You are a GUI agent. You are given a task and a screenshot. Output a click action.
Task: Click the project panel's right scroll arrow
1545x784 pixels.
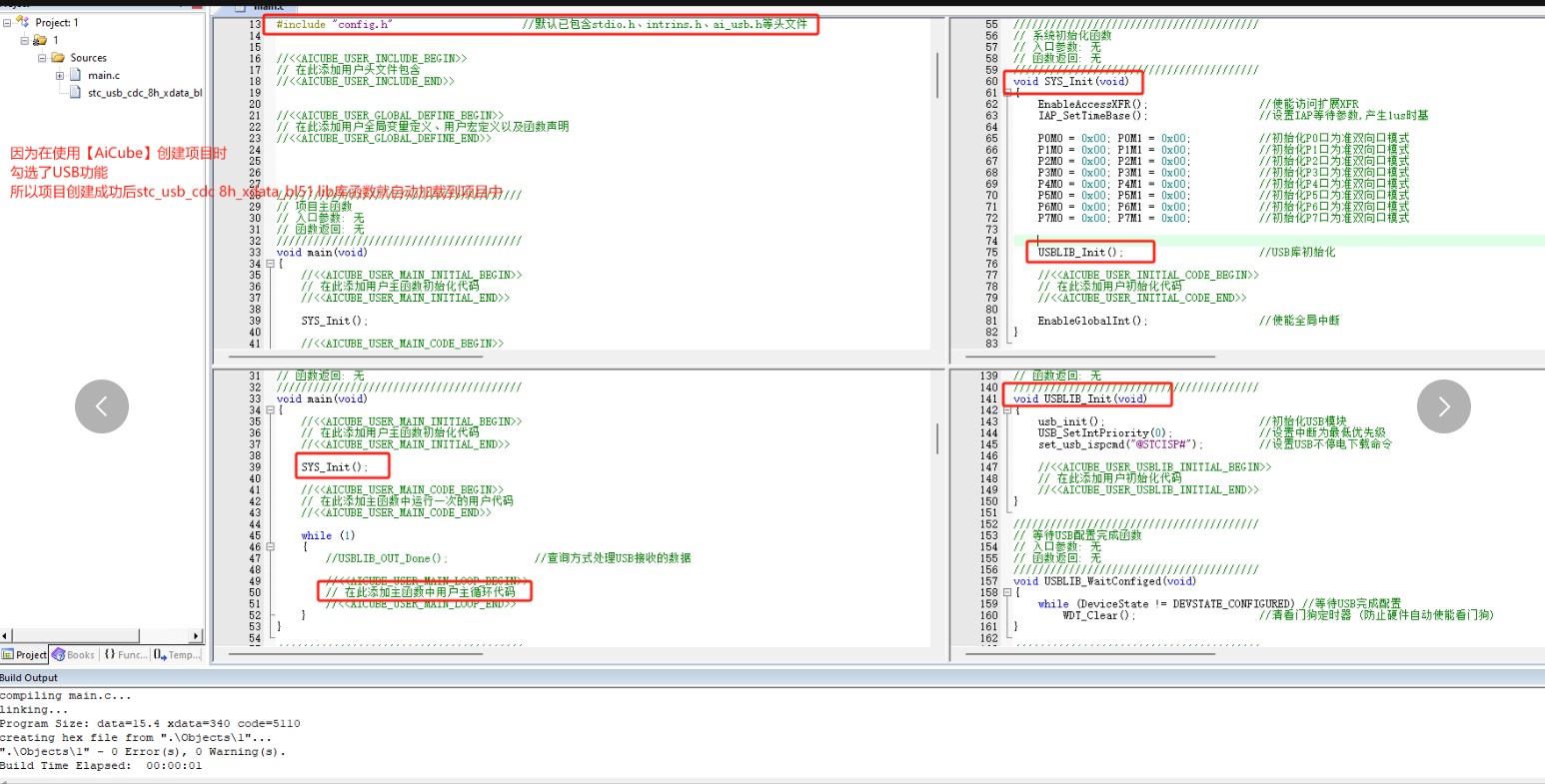(196, 636)
